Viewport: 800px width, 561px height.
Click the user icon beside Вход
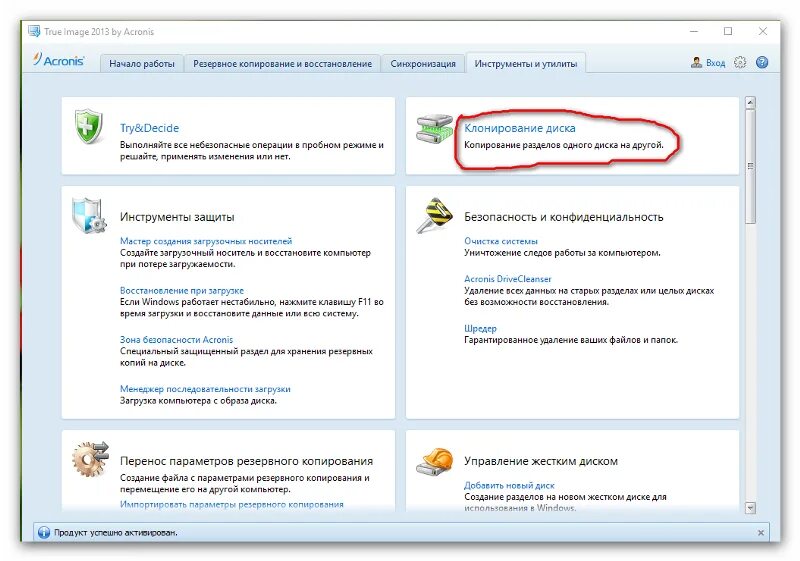coord(696,62)
